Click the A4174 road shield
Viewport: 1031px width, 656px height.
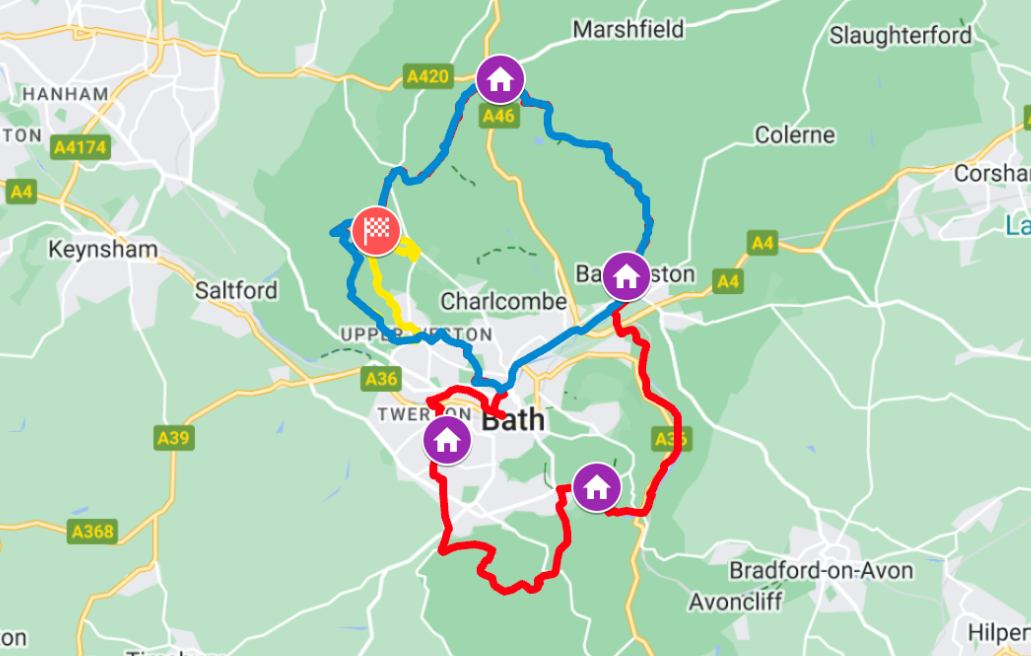coord(80,147)
